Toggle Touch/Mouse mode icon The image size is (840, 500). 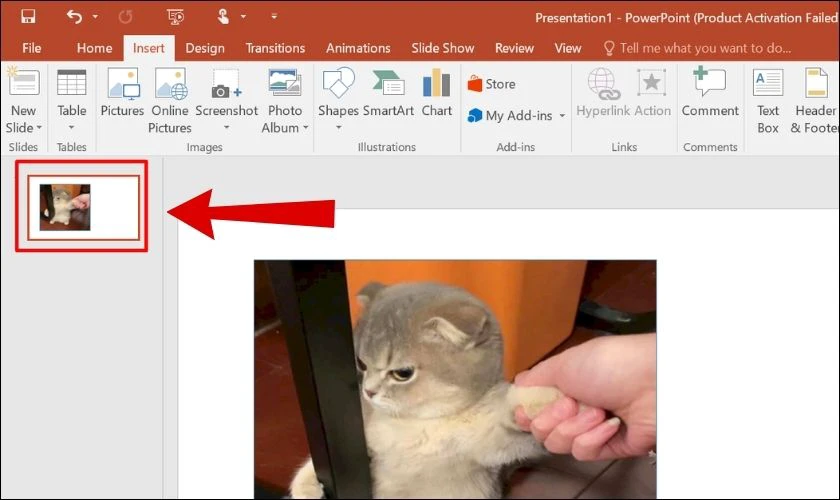pos(223,17)
